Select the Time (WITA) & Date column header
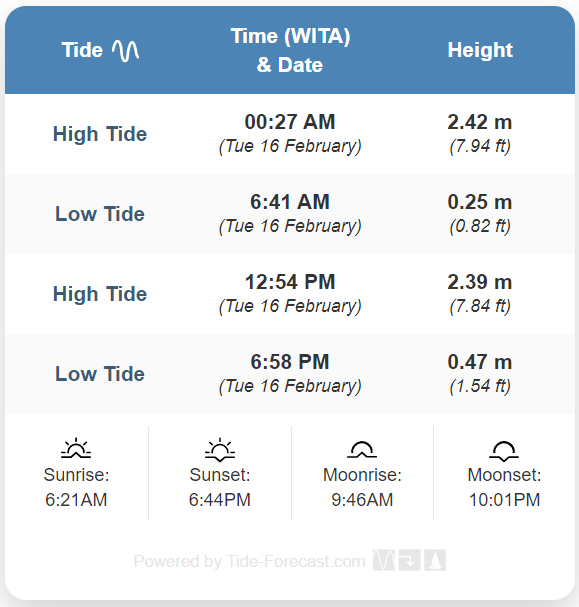This screenshot has height=607, width=579. [x=290, y=50]
